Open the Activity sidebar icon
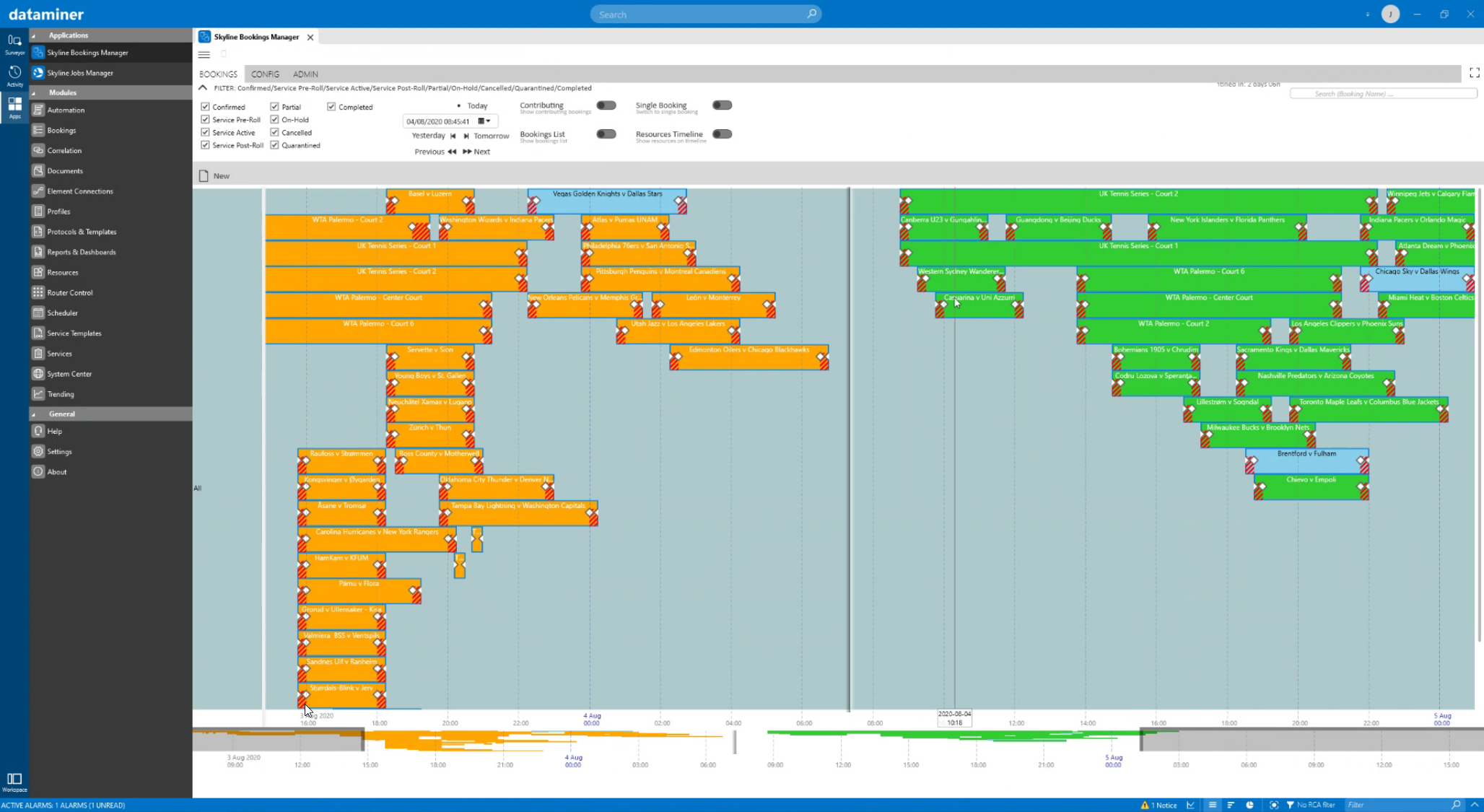The height and width of the screenshot is (812, 1484). [14, 76]
